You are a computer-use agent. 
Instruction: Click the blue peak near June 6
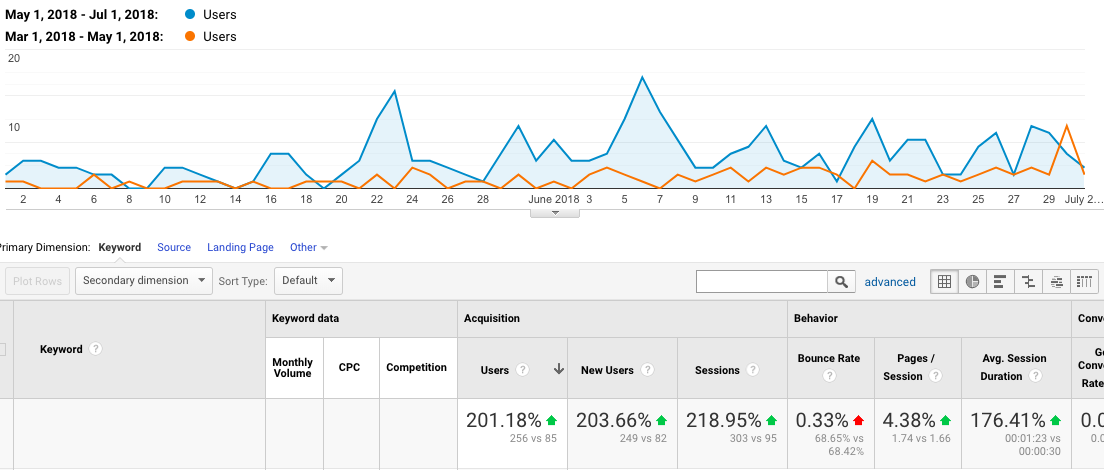tap(642, 77)
